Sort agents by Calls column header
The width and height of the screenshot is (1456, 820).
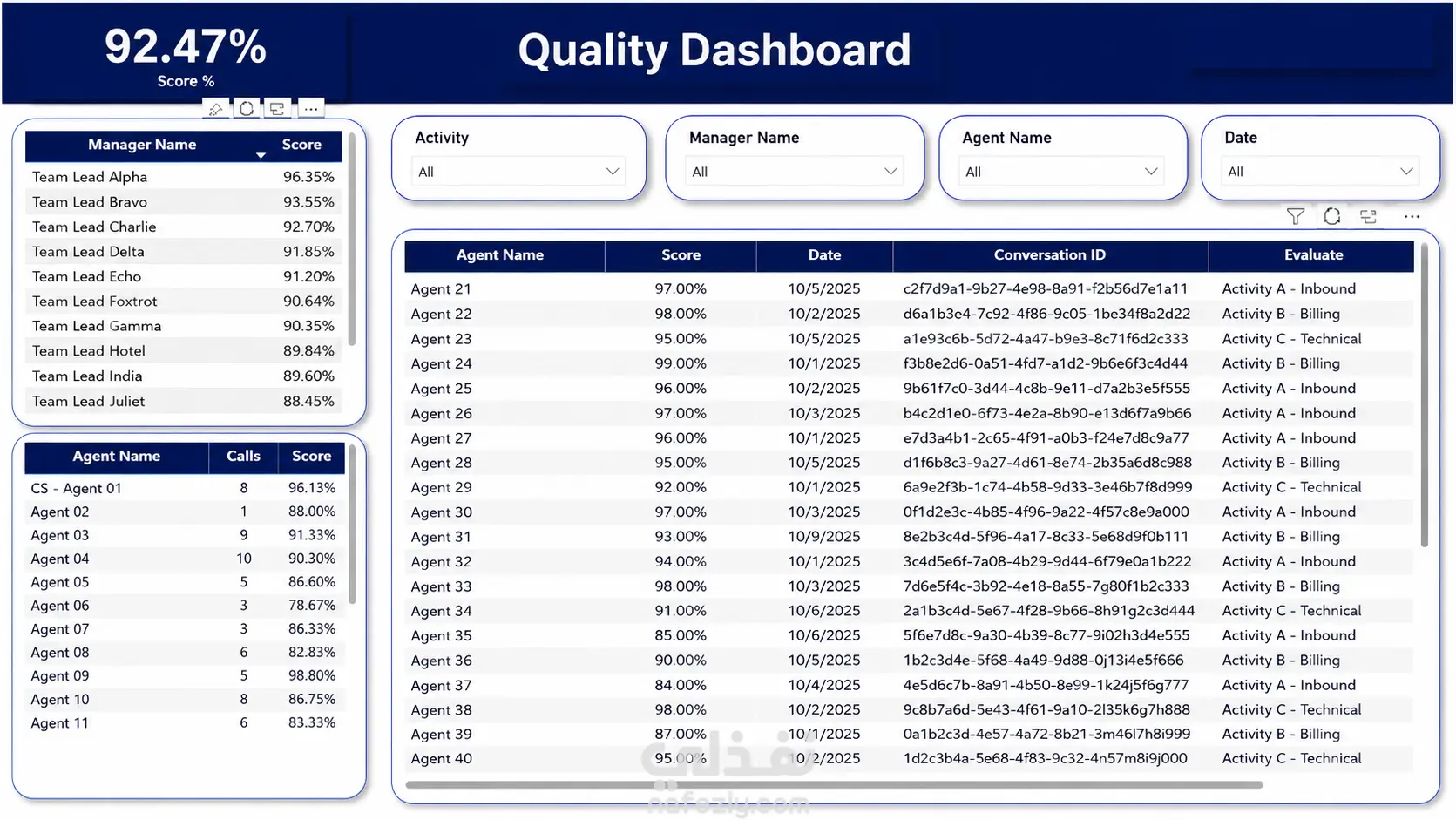pyautogui.click(x=243, y=457)
